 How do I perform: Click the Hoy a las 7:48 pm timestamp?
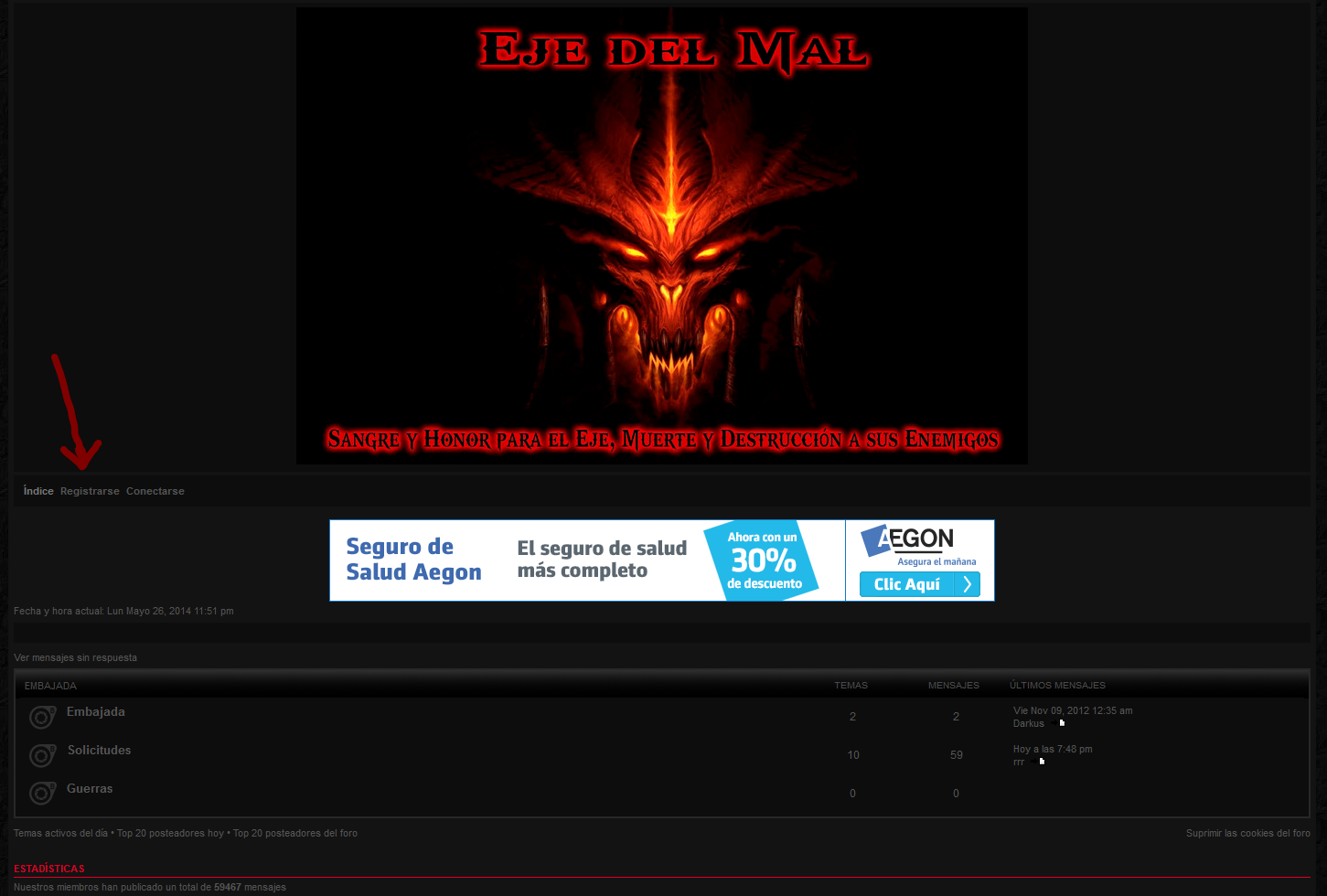tap(1053, 749)
